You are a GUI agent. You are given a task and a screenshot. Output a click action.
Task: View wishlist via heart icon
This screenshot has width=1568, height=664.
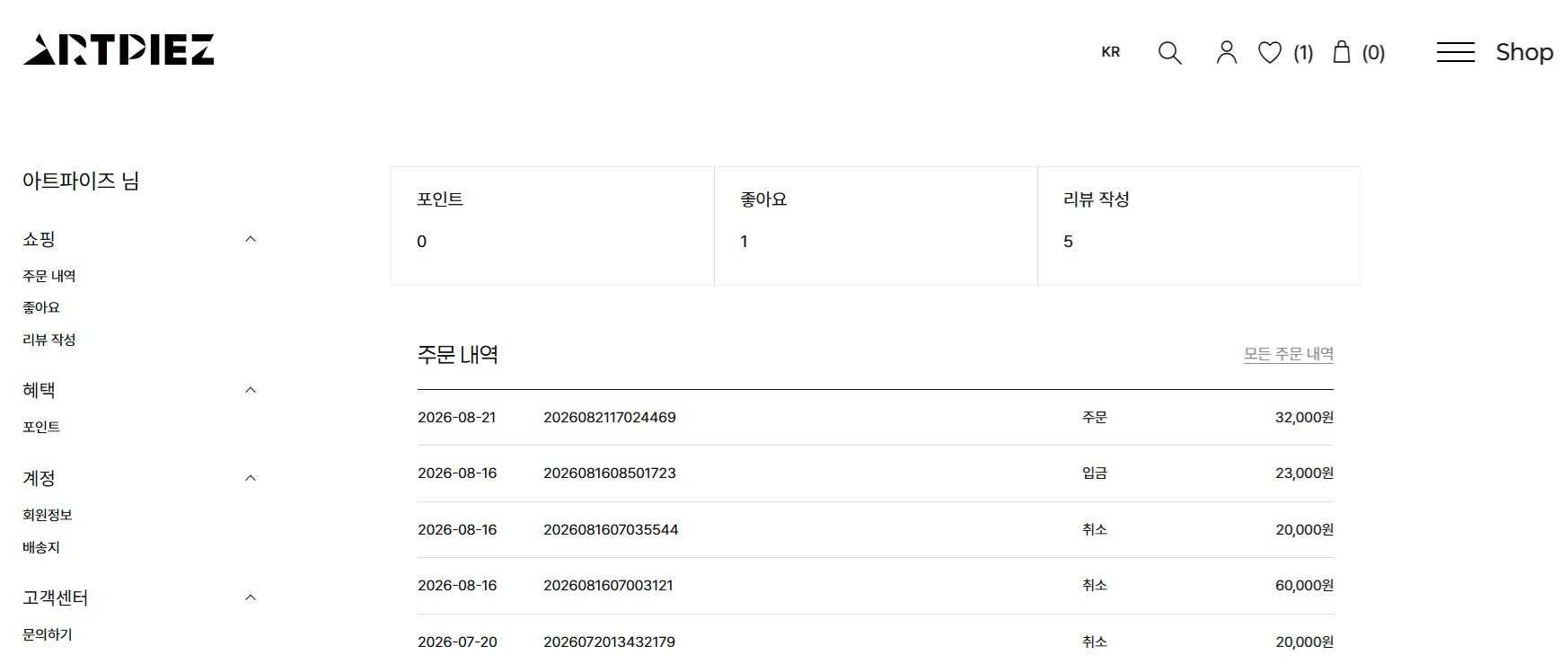click(1269, 53)
